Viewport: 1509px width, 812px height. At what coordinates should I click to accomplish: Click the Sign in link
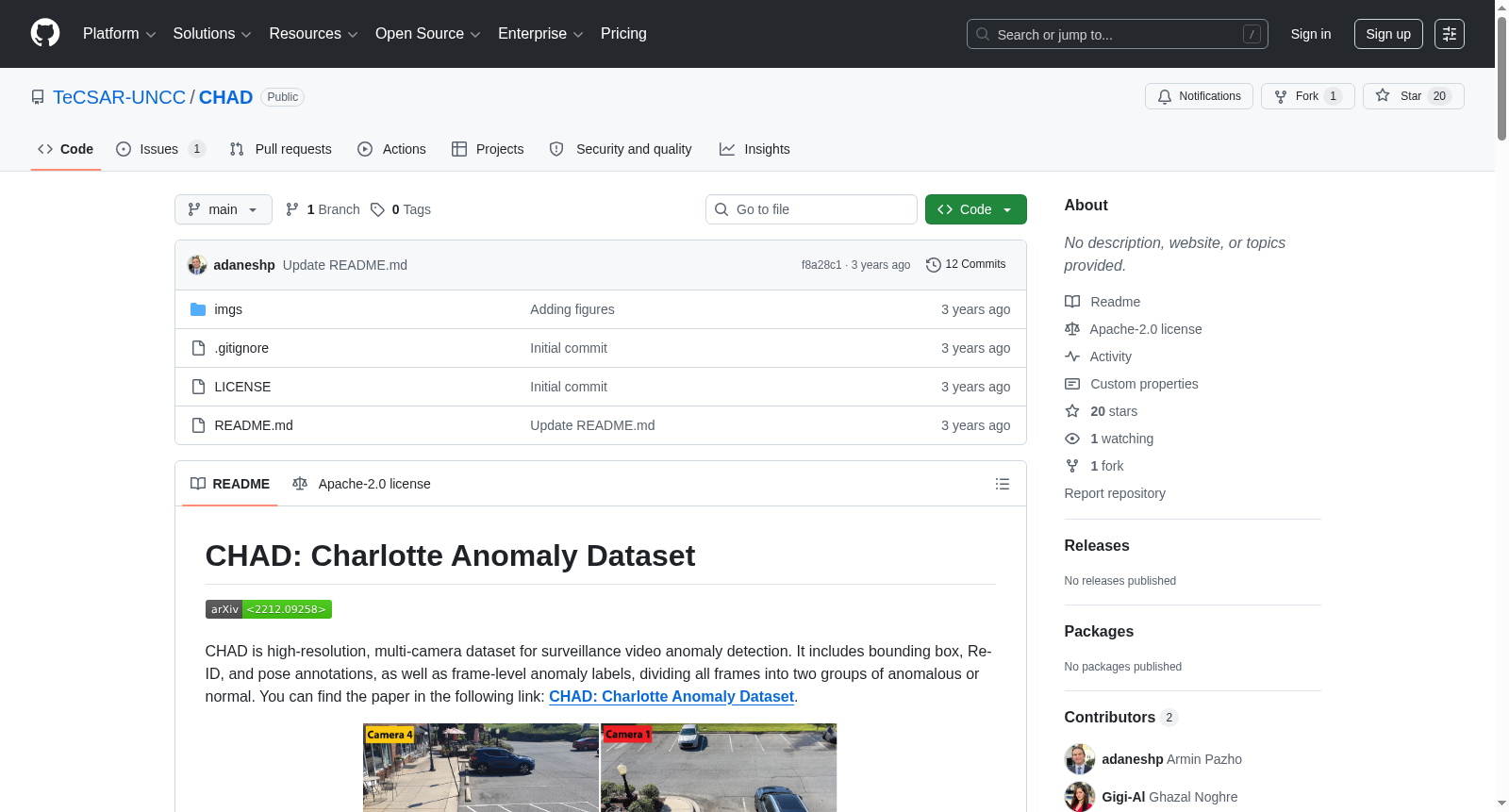tap(1311, 34)
